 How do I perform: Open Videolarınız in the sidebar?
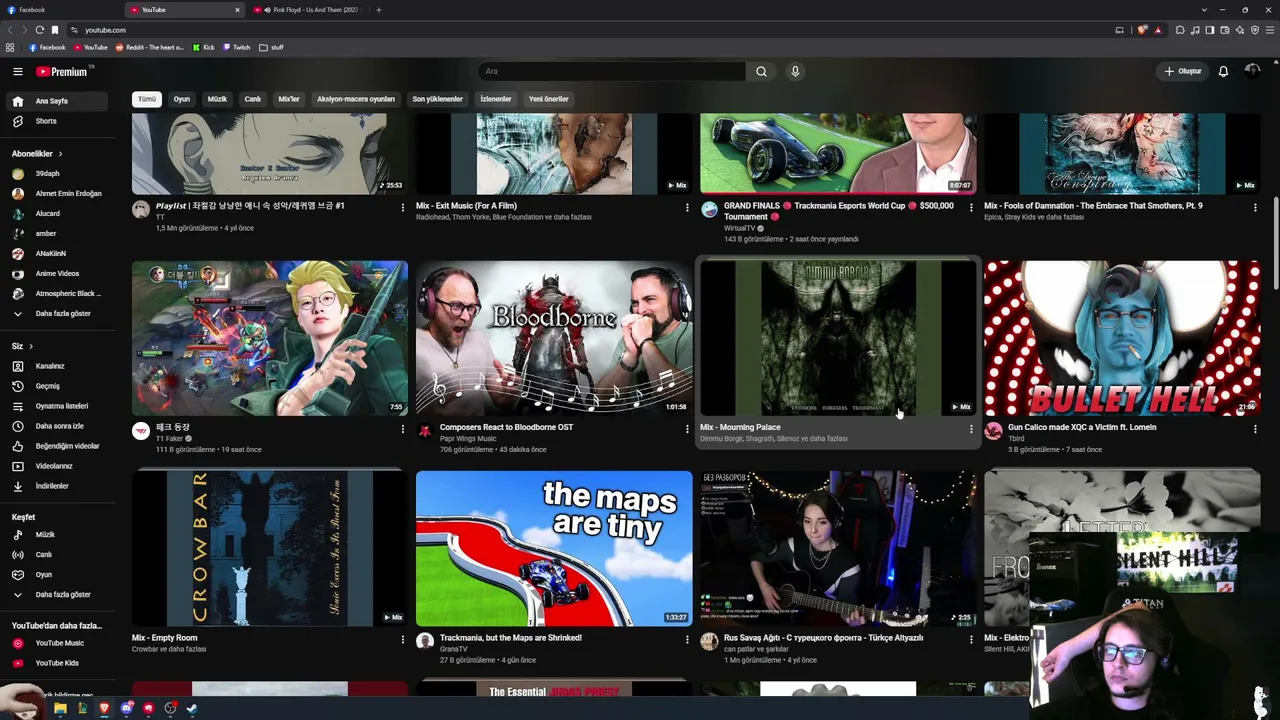point(58,466)
